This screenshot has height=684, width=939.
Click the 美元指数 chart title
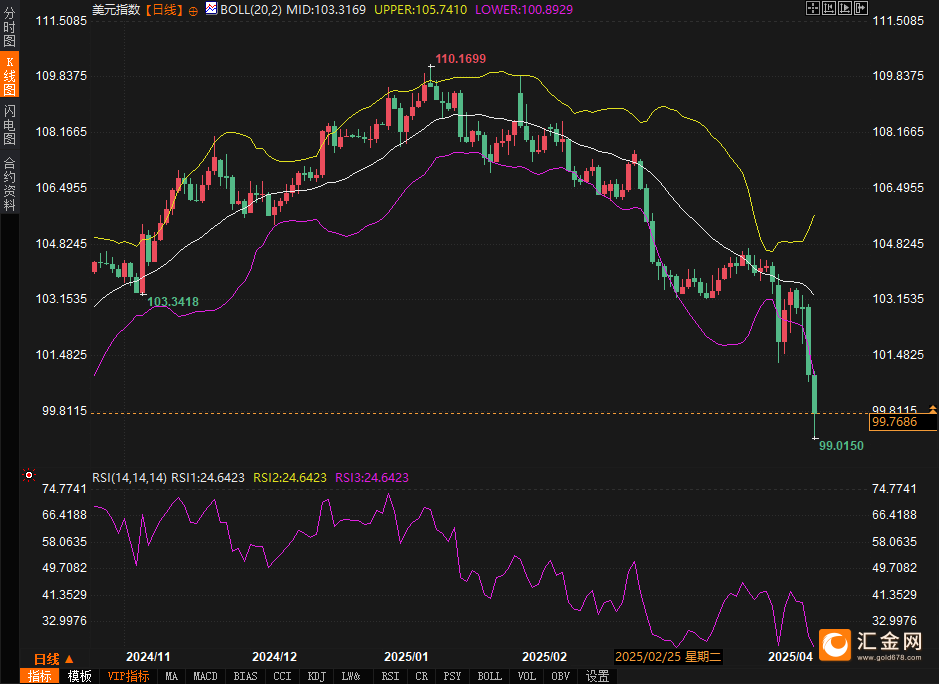click(x=116, y=10)
